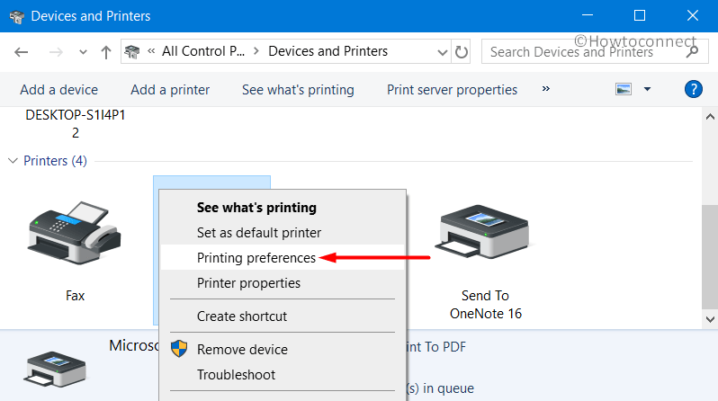Click the search magnifier icon
The height and width of the screenshot is (401, 718).
tap(692, 51)
